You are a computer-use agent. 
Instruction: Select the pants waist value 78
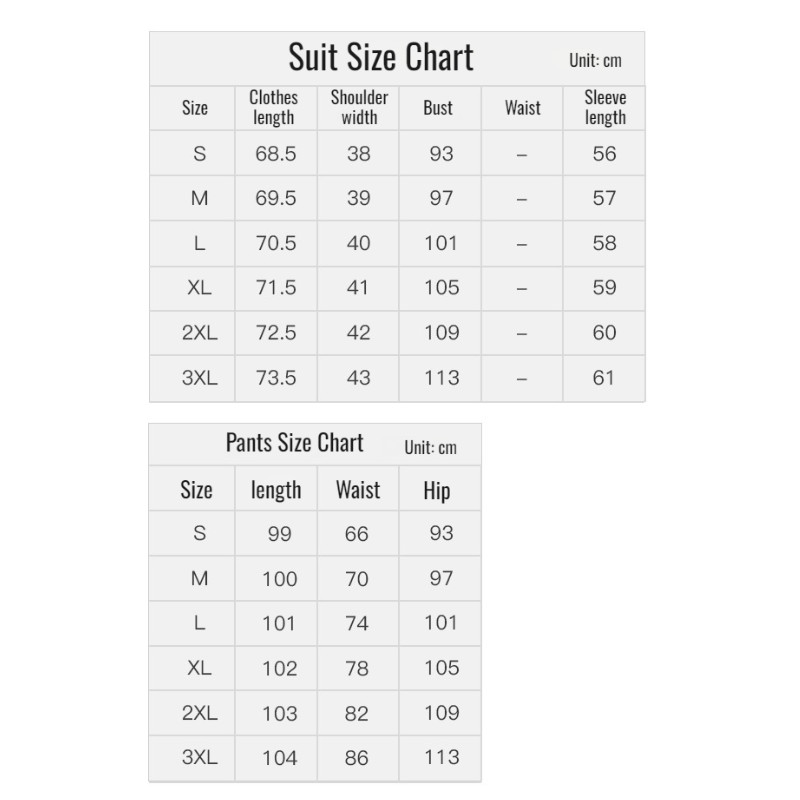[x=357, y=668]
